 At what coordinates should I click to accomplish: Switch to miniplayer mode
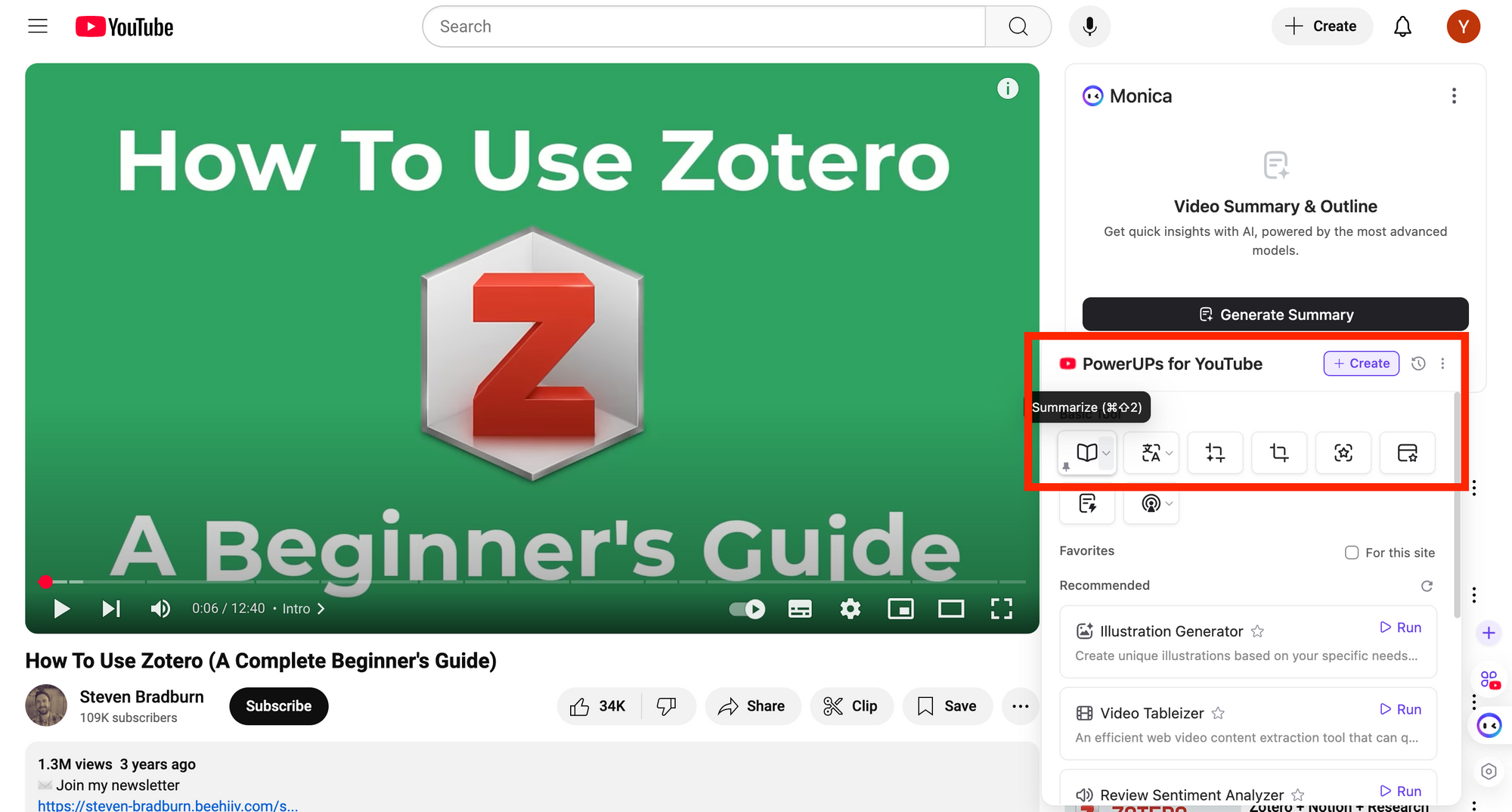pos(900,609)
